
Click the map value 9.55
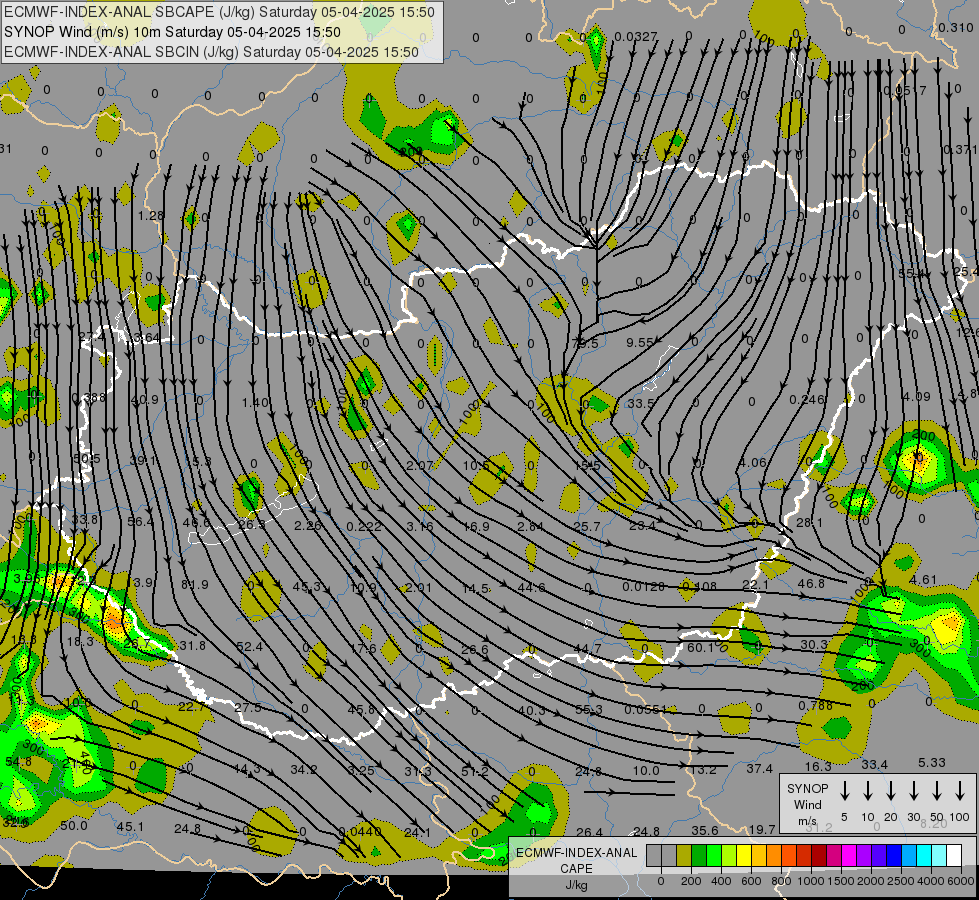(x=640, y=342)
